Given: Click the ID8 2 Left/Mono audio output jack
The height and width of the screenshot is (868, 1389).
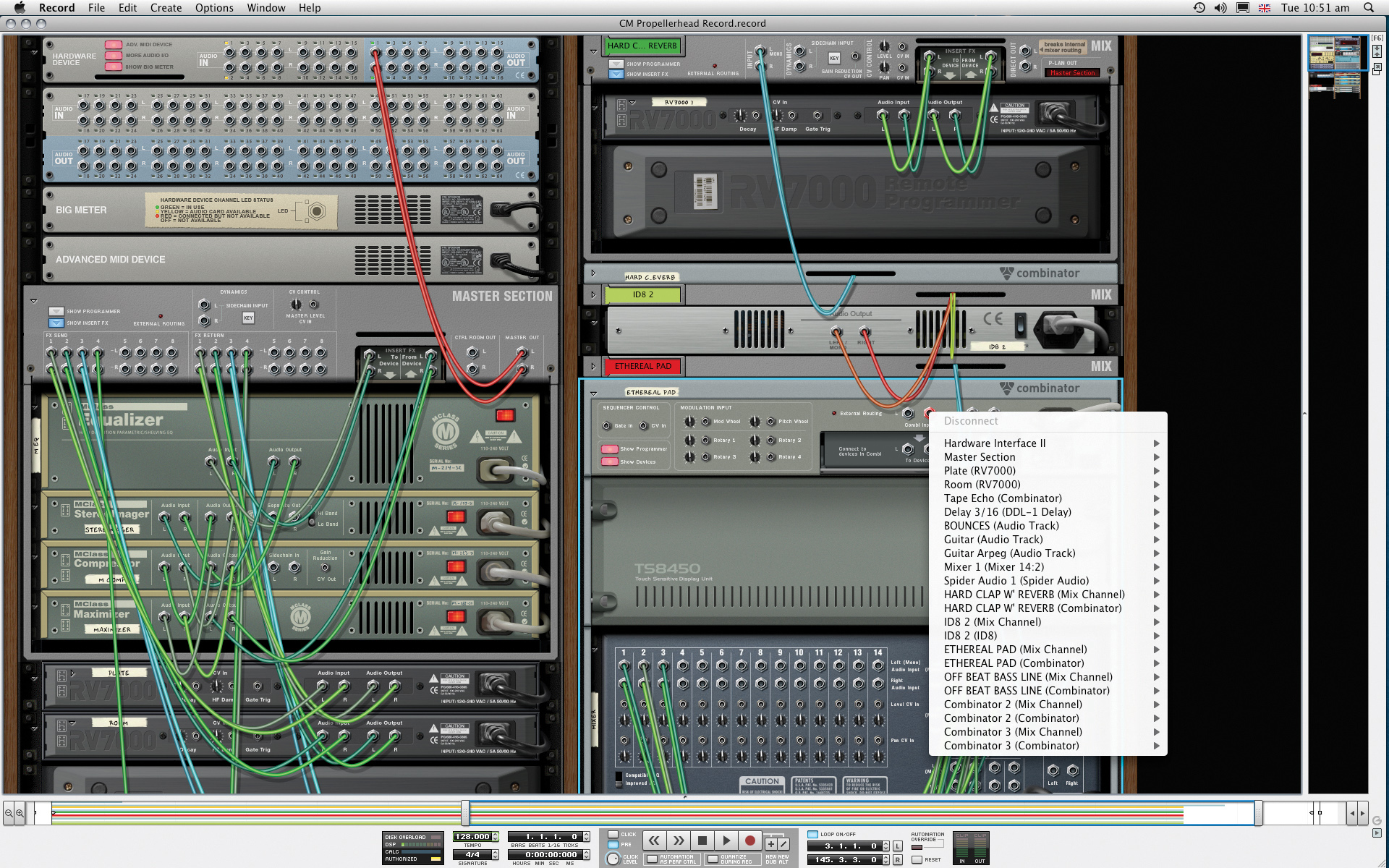Looking at the screenshot, I should pos(837,332).
